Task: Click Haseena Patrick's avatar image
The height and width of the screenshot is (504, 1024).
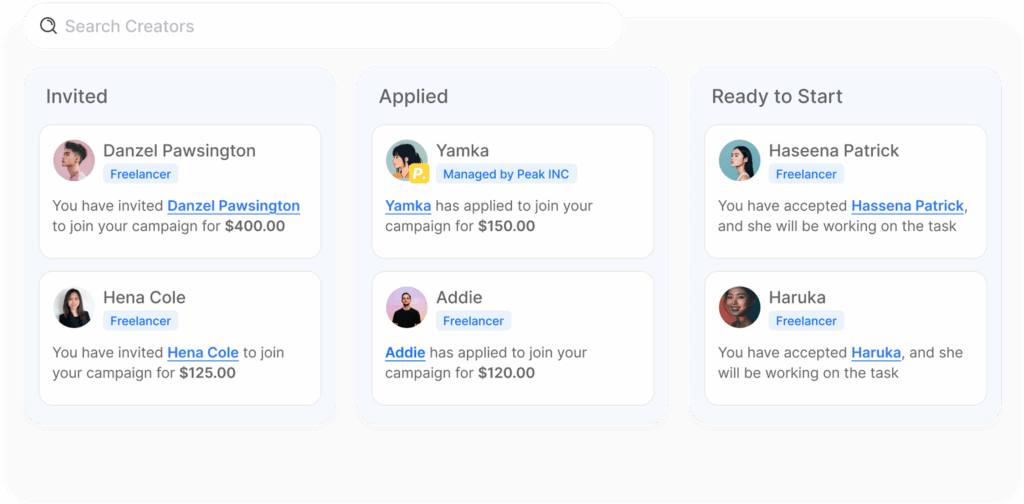Action: pos(739,160)
